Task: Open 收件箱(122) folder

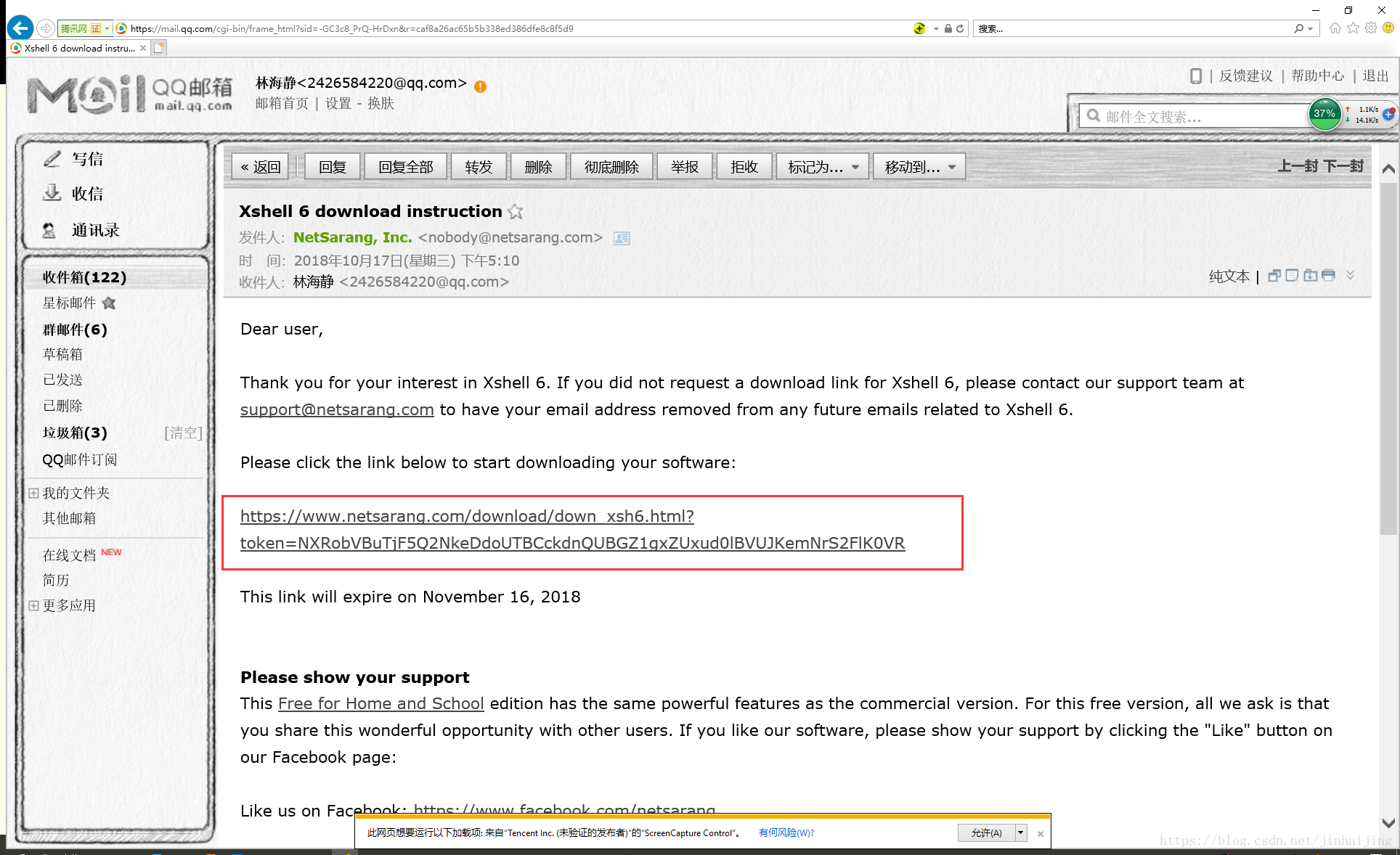Action: pos(84,277)
